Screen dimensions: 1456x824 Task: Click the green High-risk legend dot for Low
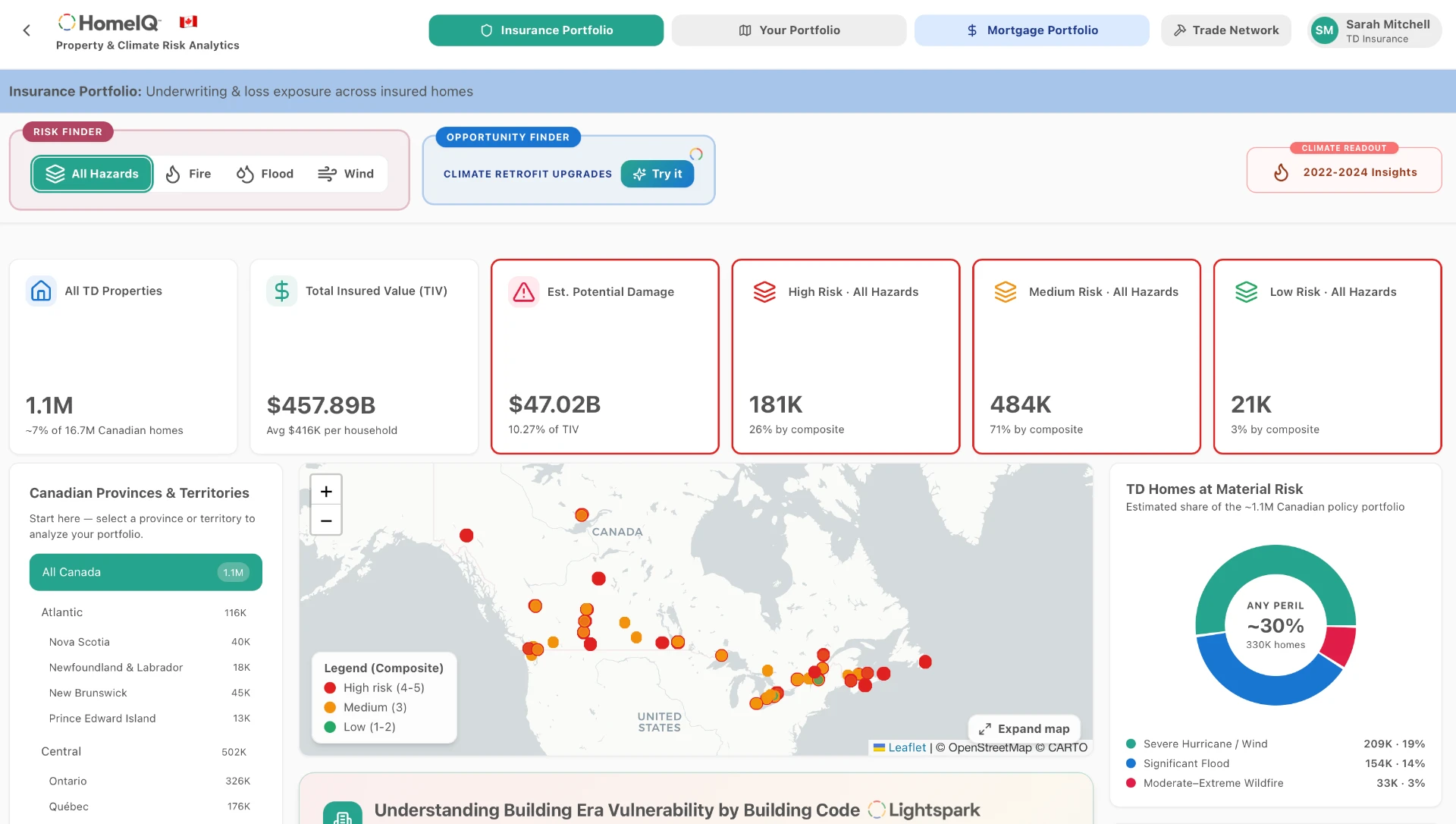pos(330,727)
